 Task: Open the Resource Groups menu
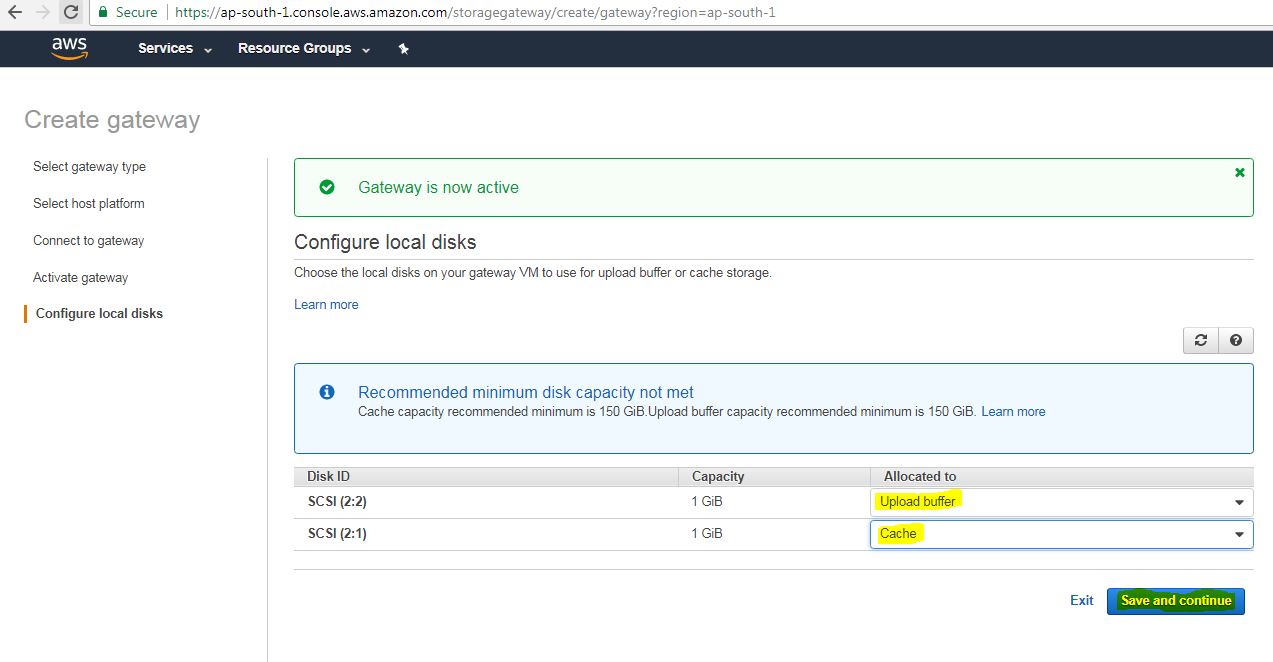[303, 49]
